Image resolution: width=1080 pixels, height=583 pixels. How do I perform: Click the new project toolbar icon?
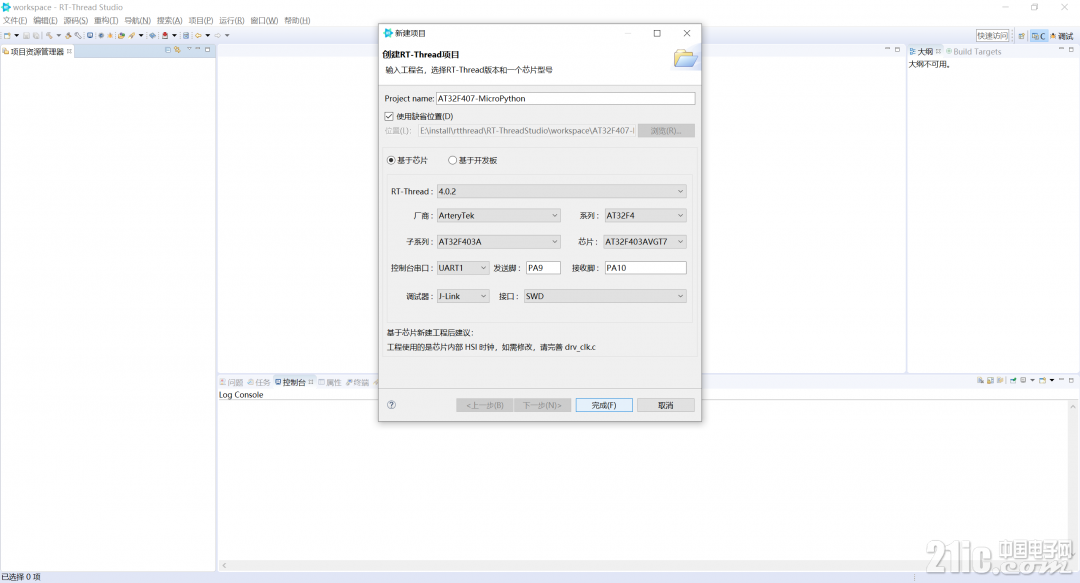point(7,35)
